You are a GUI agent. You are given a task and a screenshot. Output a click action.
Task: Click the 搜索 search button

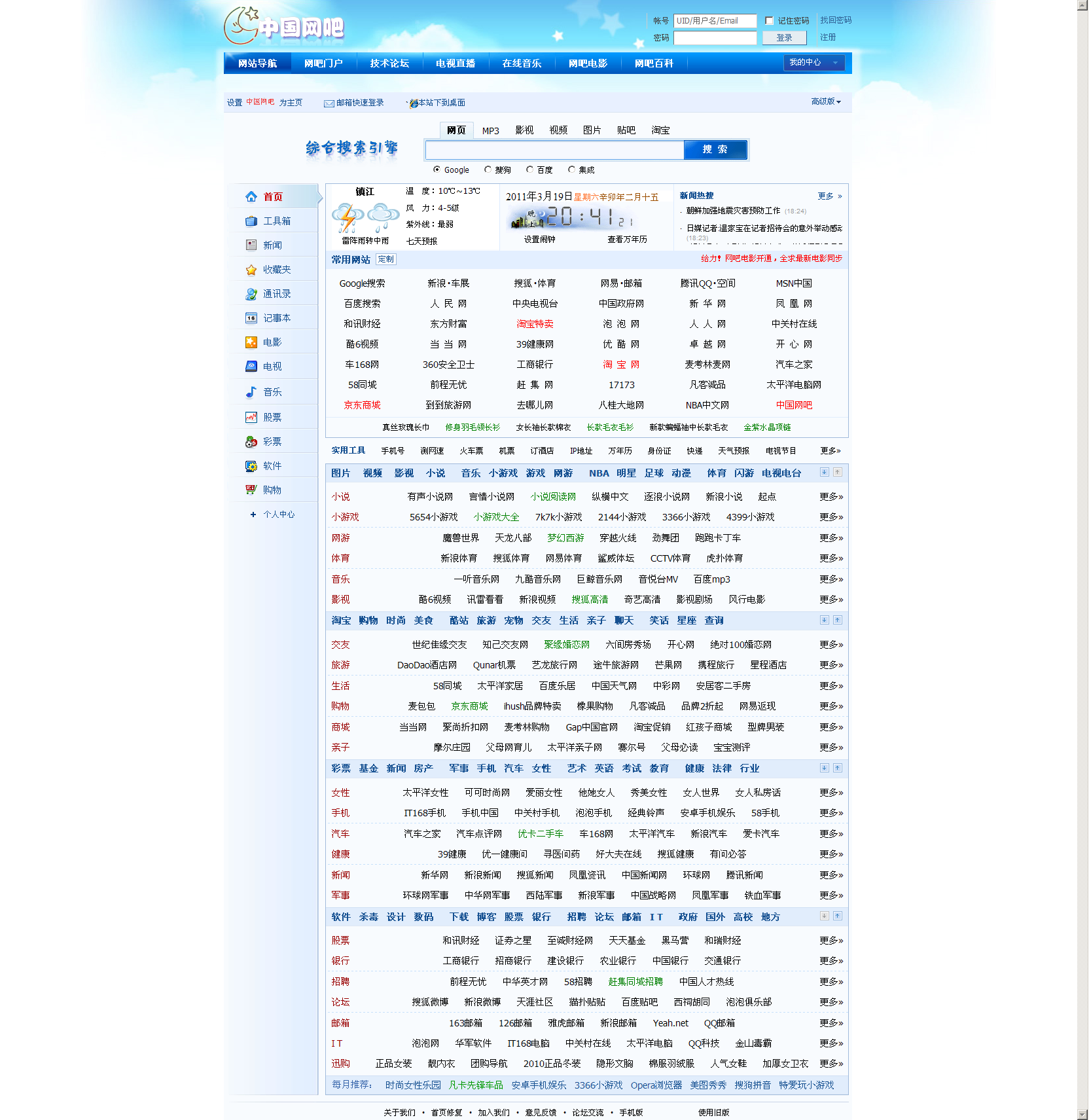coord(715,150)
